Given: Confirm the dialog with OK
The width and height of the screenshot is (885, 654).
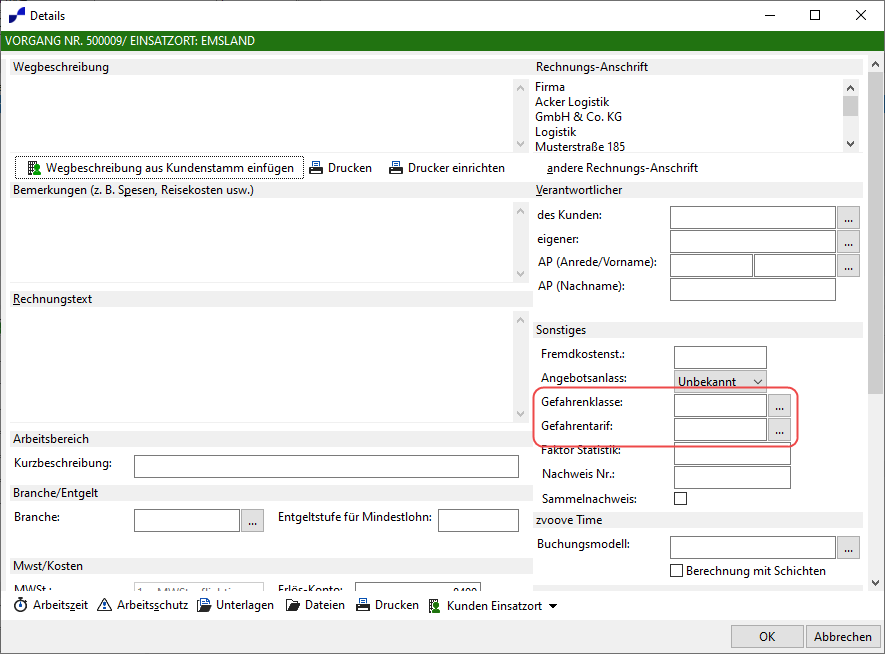Looking at the screenshot, I should [x=767, y=637].
